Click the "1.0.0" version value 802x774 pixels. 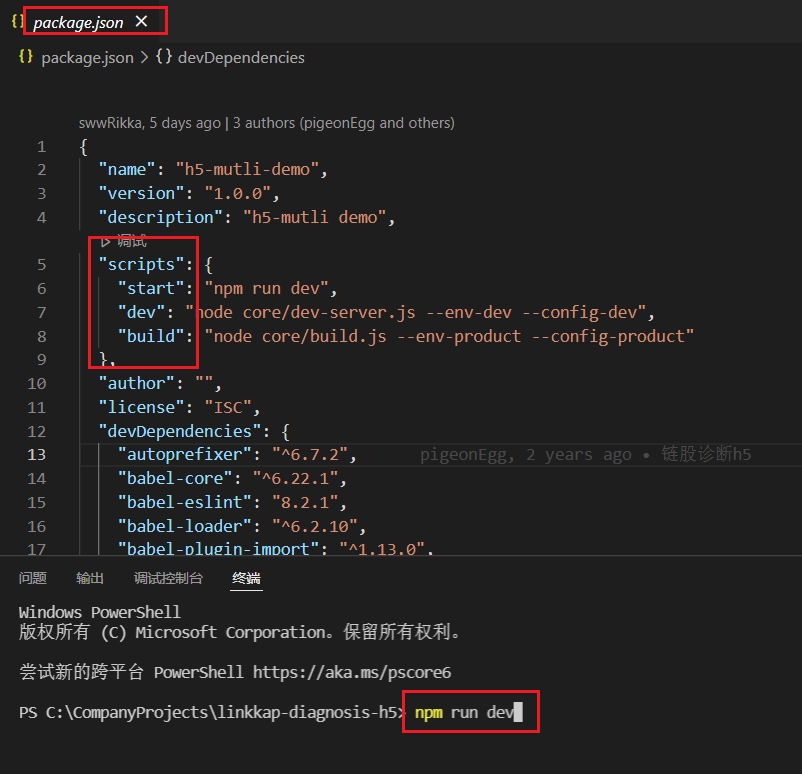pyautogui.click(x=238, y=193)
